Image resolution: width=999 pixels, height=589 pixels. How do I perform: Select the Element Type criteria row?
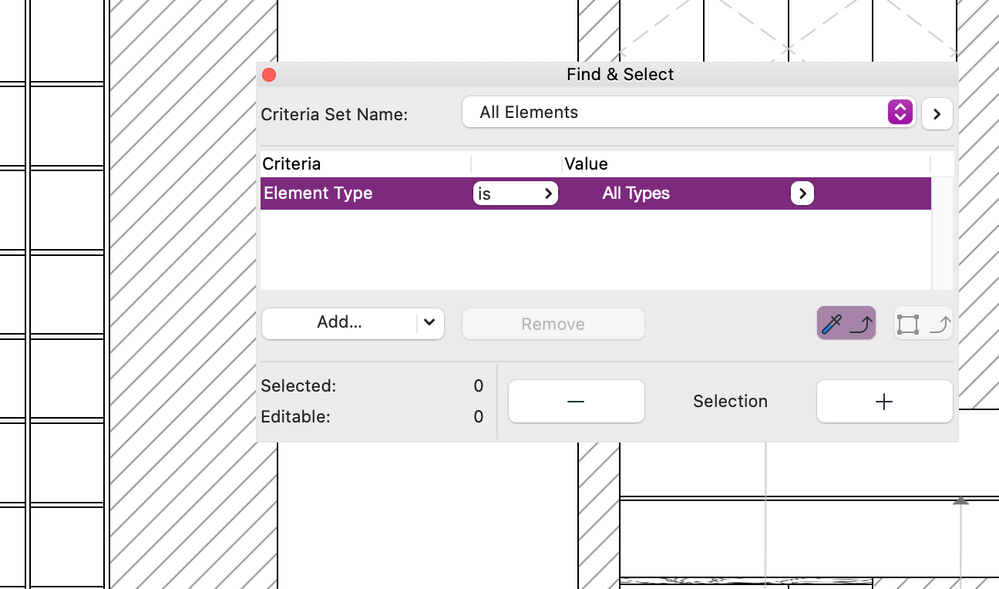click(x=318, y=193)
